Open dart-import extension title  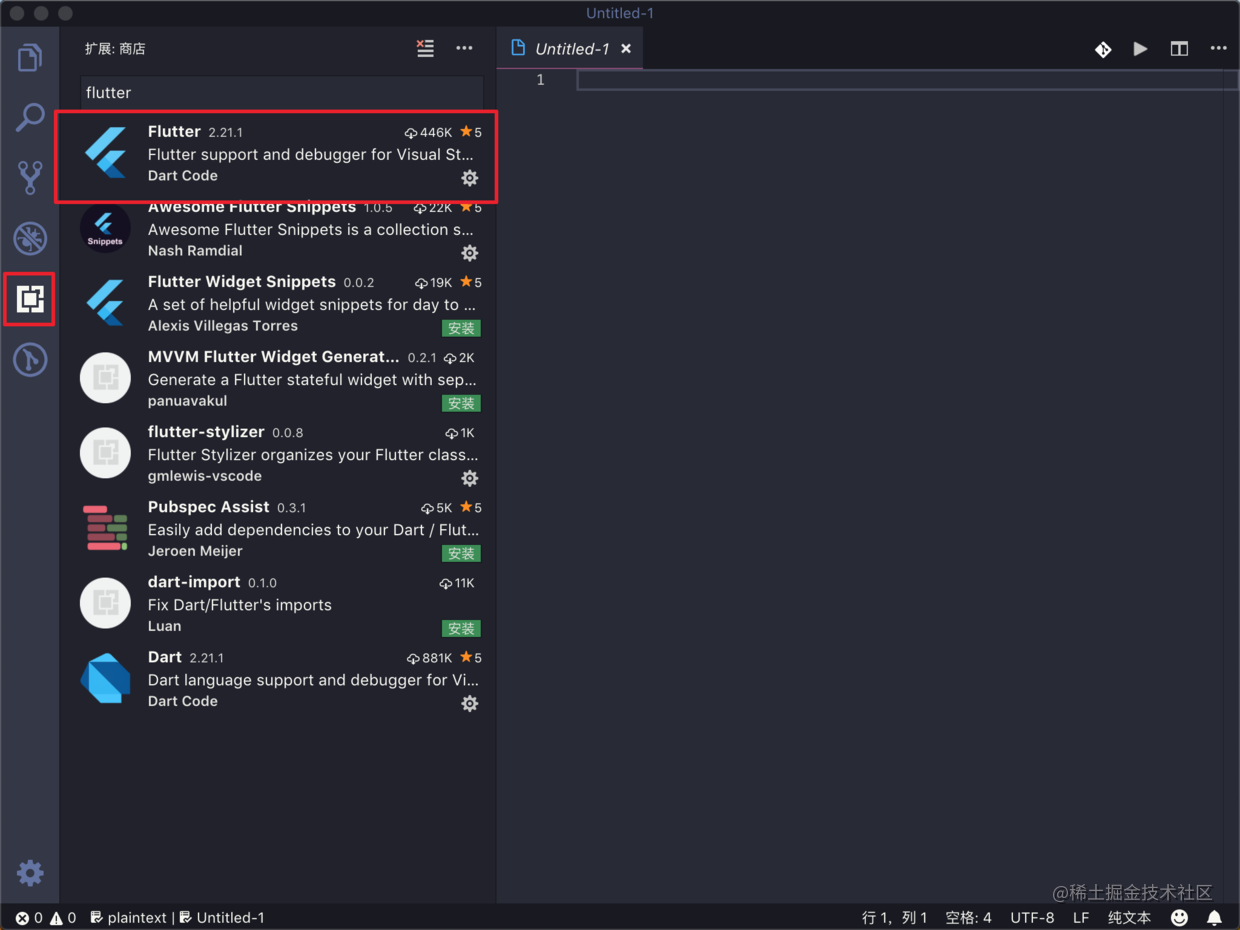[194, 581]
